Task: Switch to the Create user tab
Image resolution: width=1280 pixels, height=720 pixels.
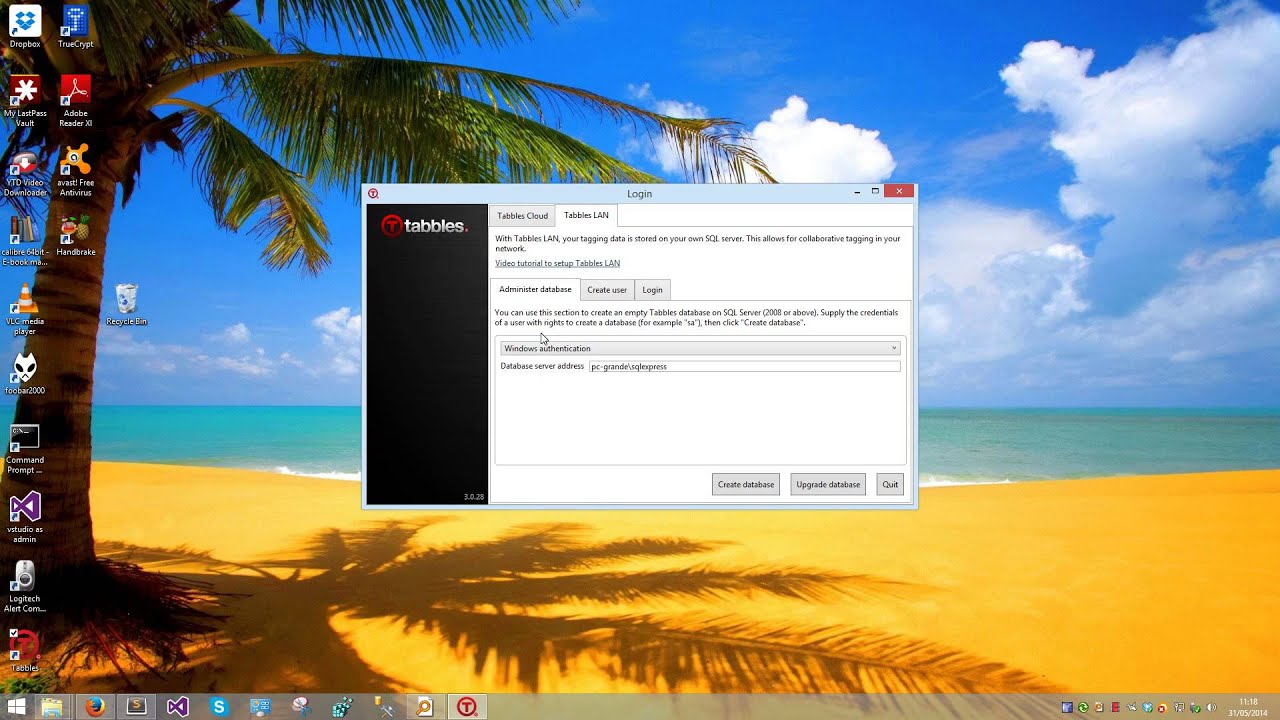Action: coord(607,290)
